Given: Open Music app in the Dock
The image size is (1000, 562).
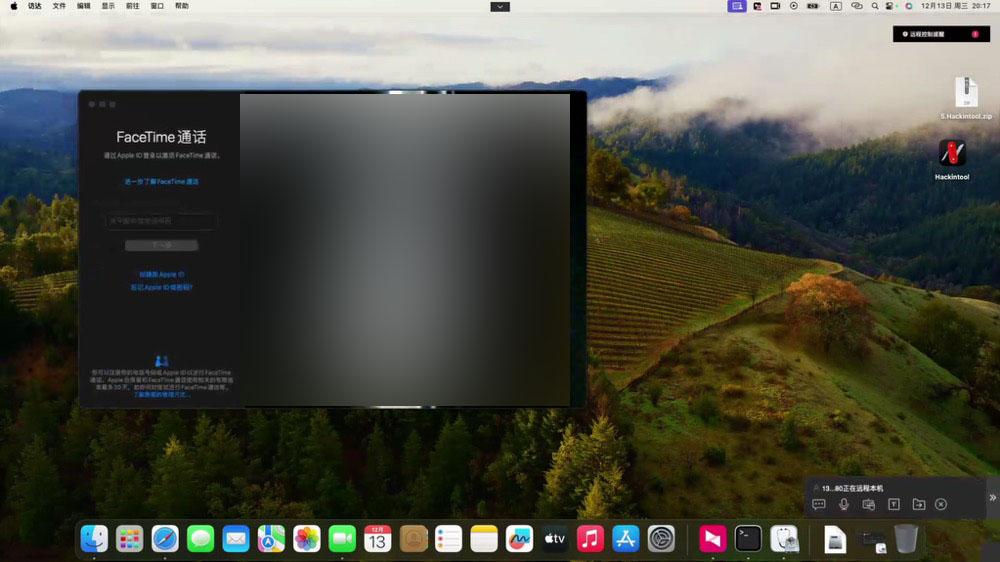Looking at the screenshot, I should (590, 539).
